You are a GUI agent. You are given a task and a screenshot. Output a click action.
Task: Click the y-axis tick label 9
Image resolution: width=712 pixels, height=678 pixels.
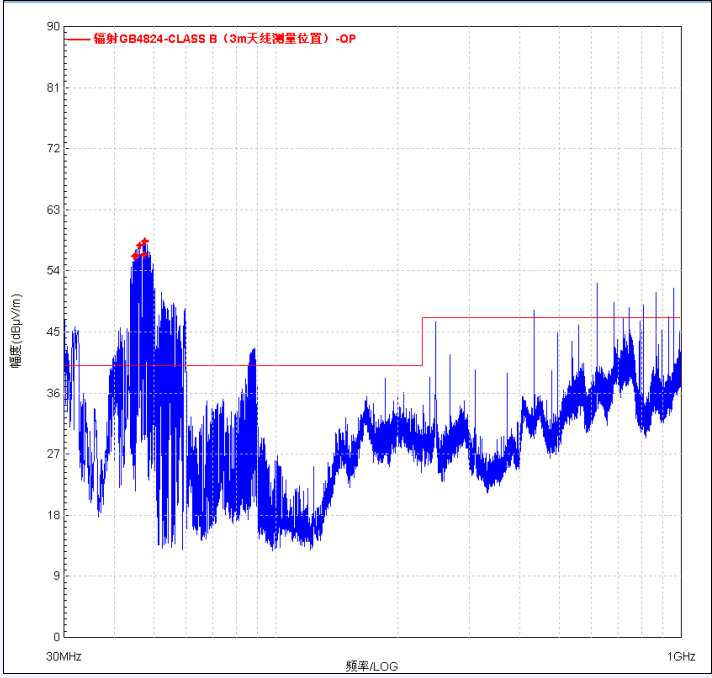pyautogui.click(x=56, y=576)
